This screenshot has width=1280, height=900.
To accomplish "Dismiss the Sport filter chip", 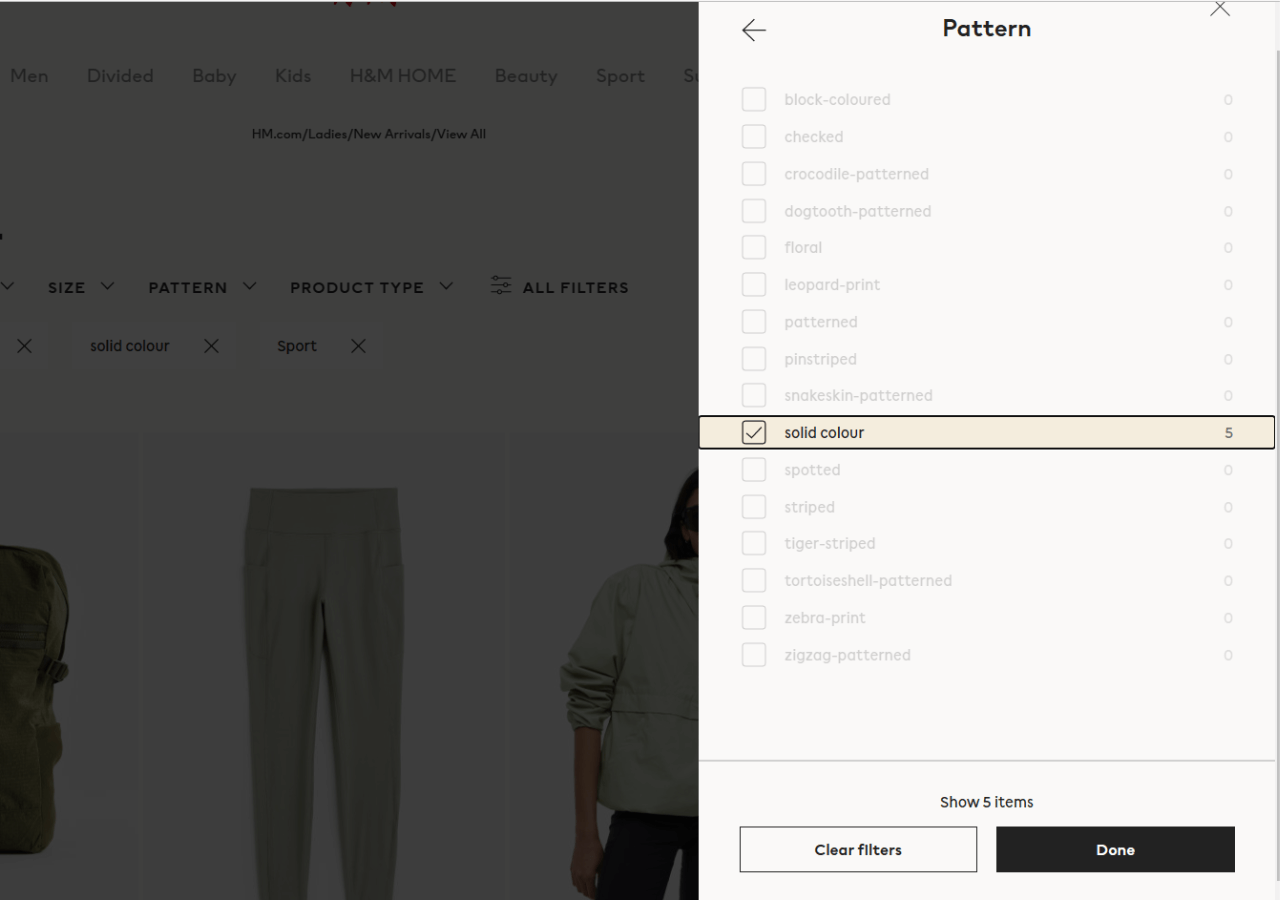I will pyautogui.click(x=357, y=345).
